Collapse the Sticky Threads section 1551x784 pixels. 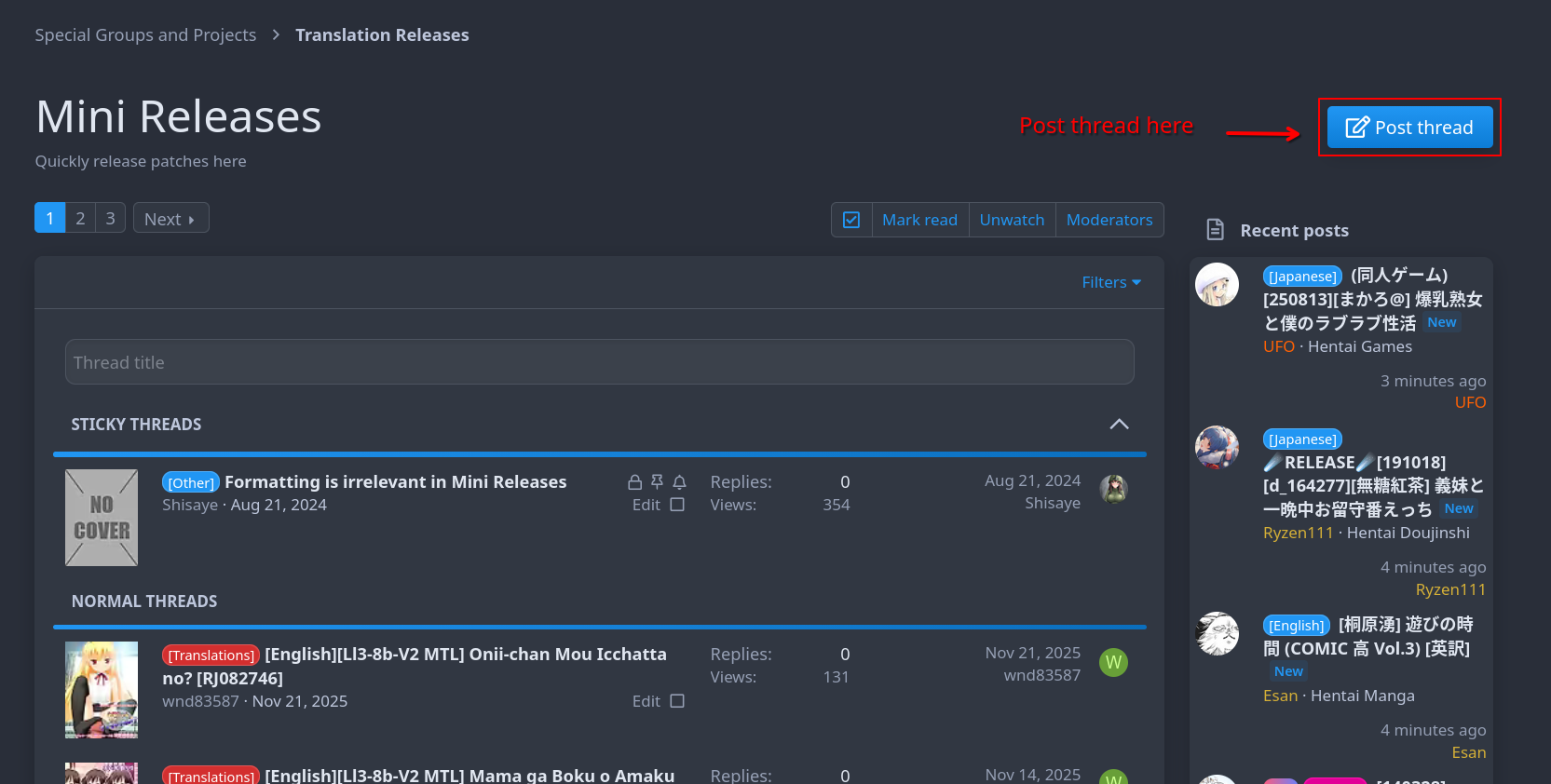pos(1119,425)
